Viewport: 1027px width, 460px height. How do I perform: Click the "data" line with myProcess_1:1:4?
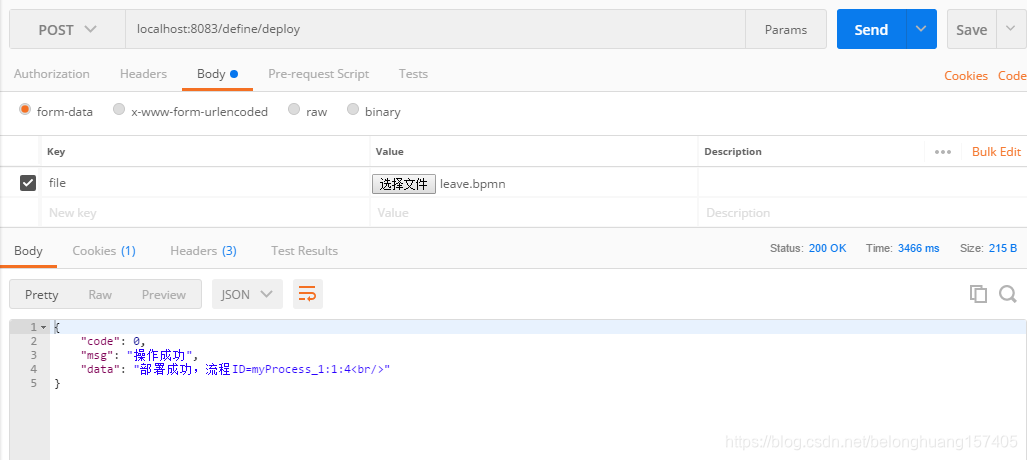point(235,370)
